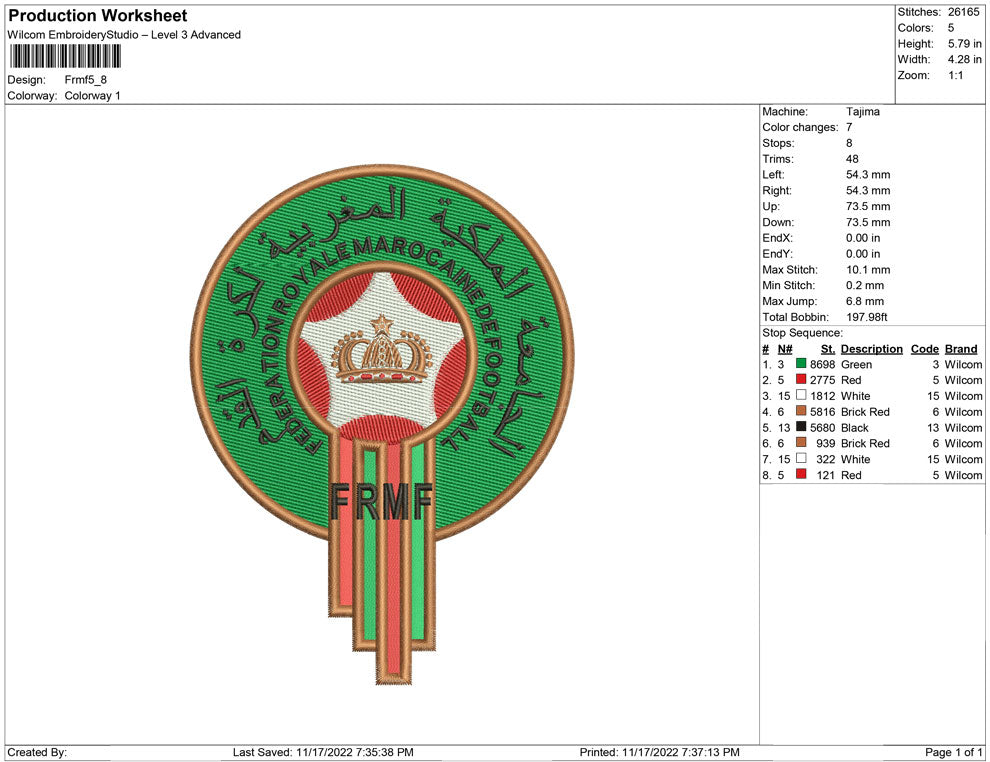Screen dimensions: 990x762
Task: Pick the White swatch beside 322 stitches
Action: 801,458
